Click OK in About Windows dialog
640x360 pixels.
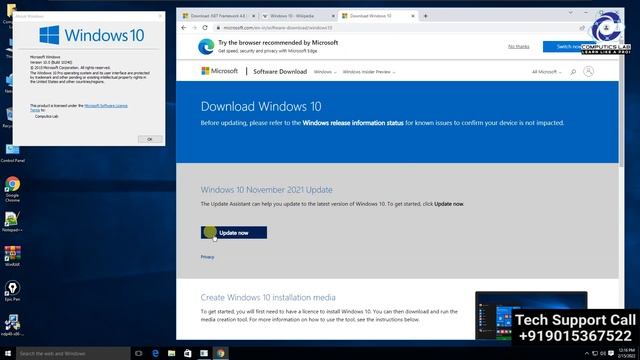click(149, 139)
